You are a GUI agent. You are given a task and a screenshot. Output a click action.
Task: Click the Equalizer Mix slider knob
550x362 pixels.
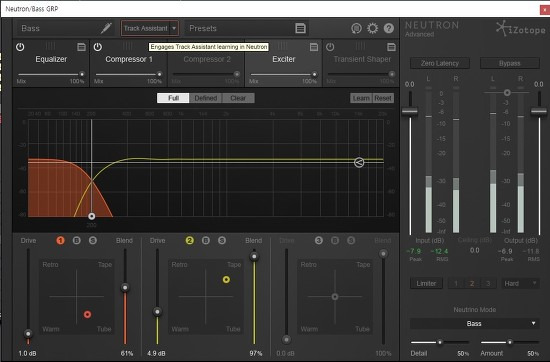click(82, 74)
